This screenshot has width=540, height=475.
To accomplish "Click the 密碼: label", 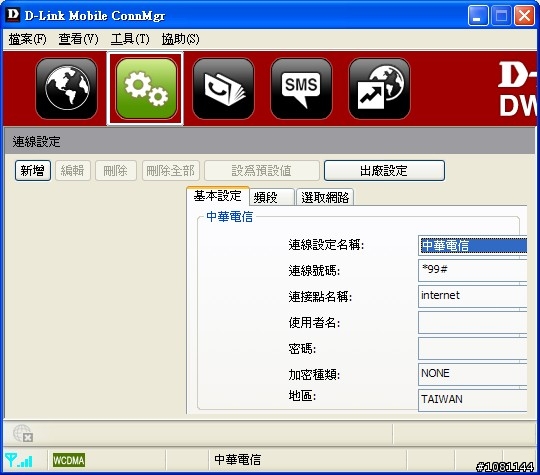I will [302, 349].
